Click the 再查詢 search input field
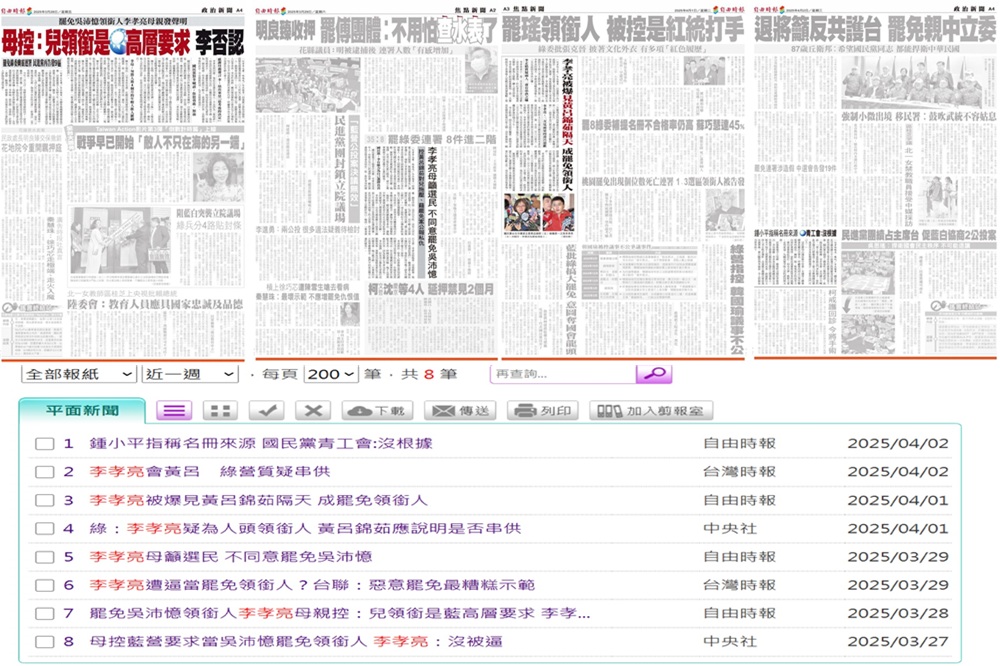The width and height of the screenshot is (1000, 666). click(x=562, y=374)
